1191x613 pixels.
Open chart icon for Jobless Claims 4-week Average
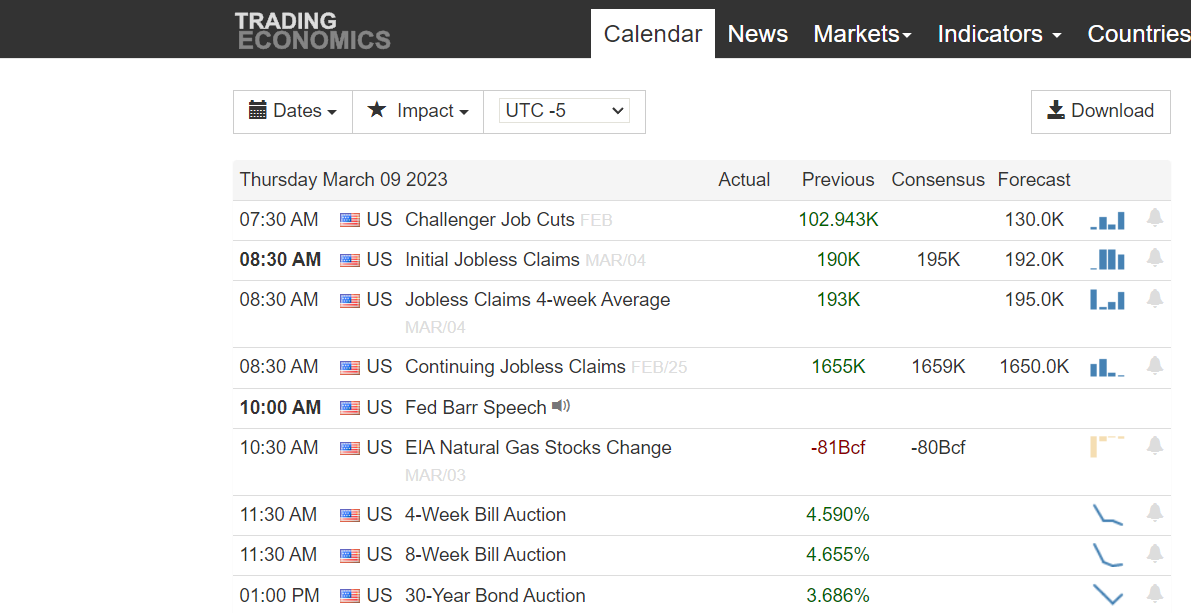tap(1107, 299)
